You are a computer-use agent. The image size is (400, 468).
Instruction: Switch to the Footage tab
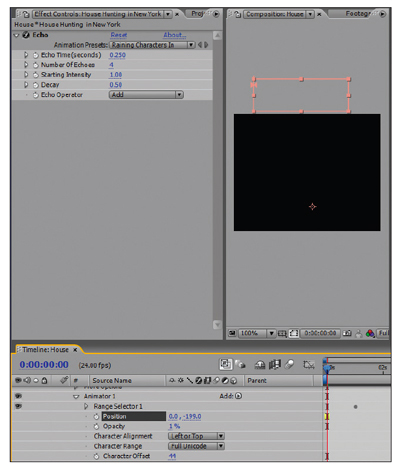(x=358, y=14)
